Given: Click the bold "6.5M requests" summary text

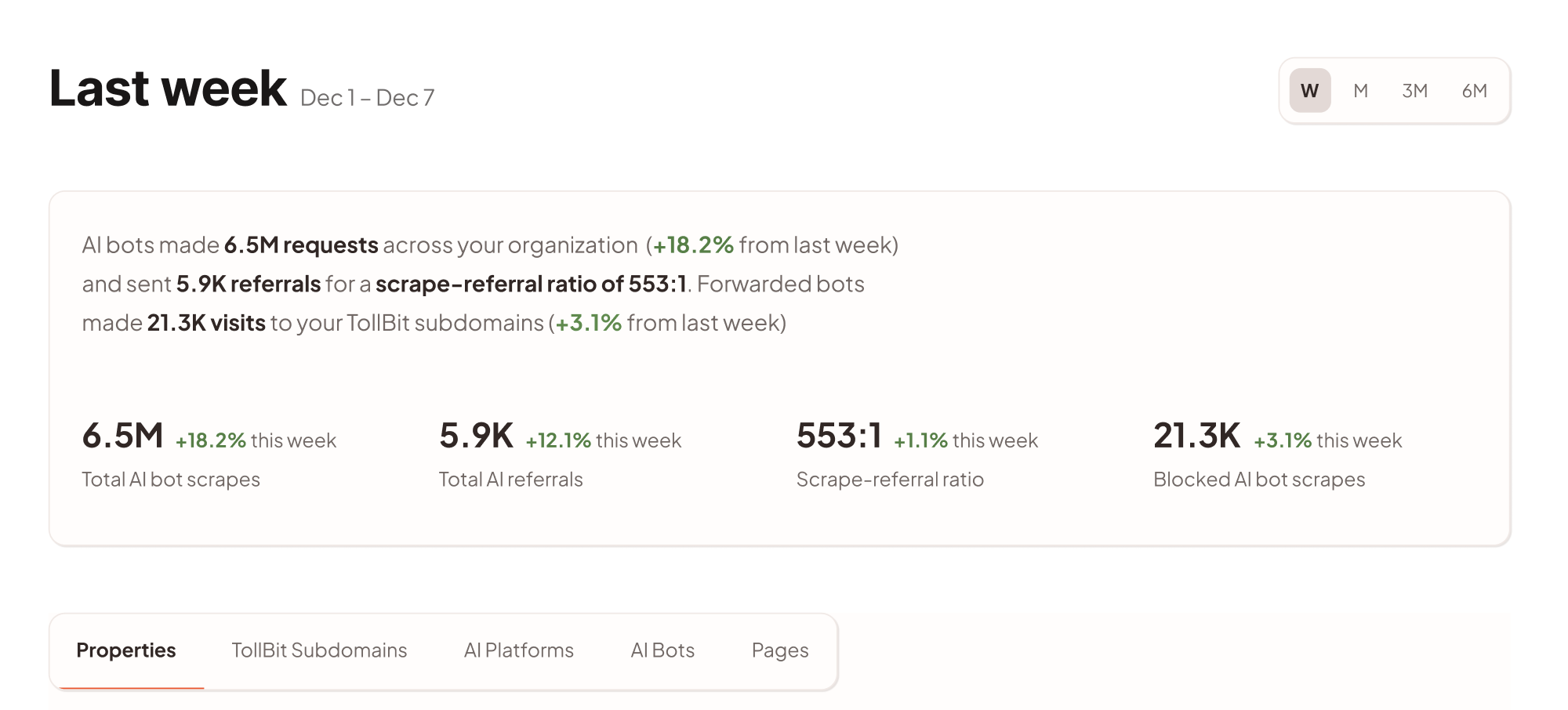Looking at the screenshot, I should tap(301, 245).
